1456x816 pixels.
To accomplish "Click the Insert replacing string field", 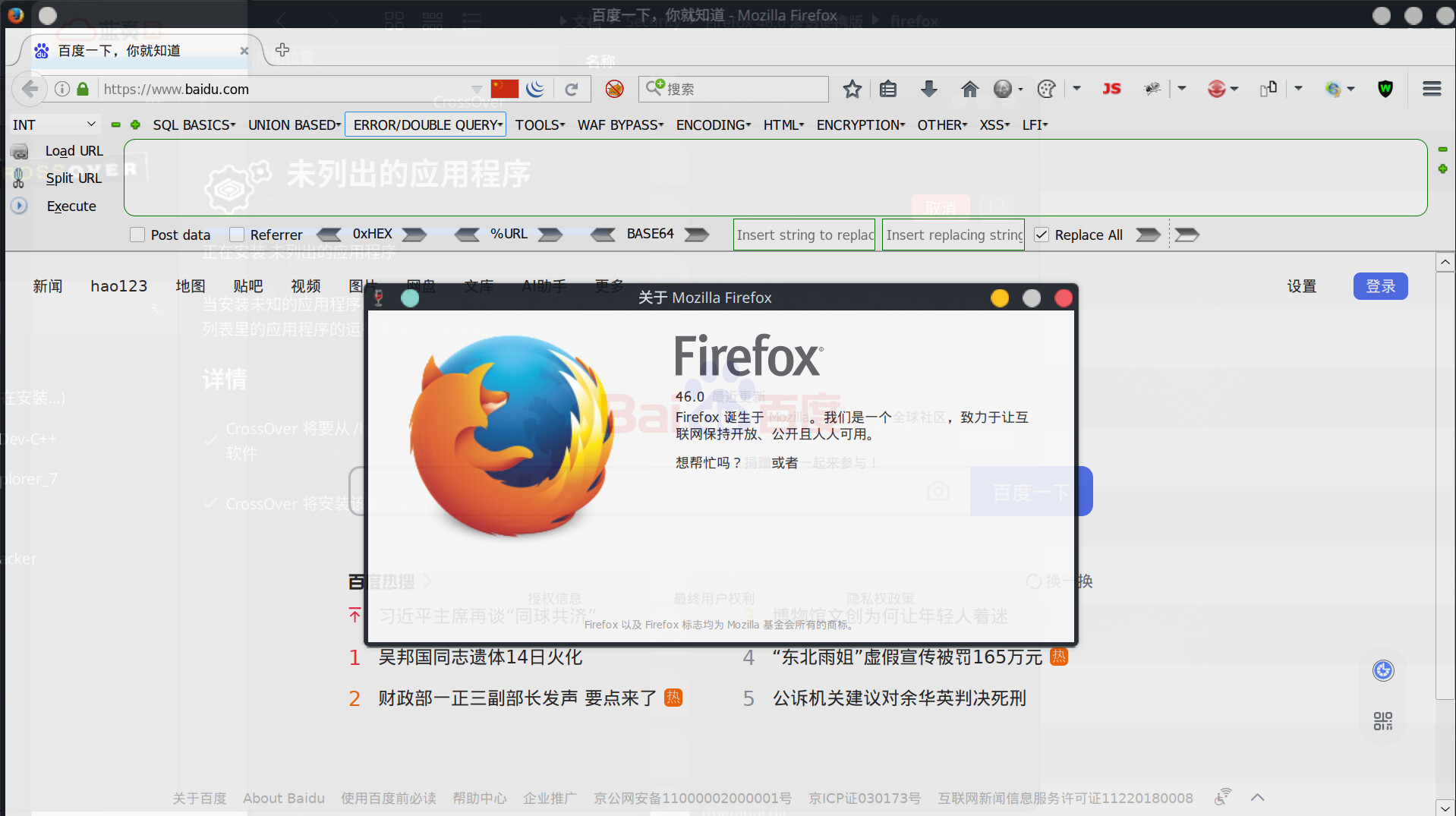I will (953, 235).
